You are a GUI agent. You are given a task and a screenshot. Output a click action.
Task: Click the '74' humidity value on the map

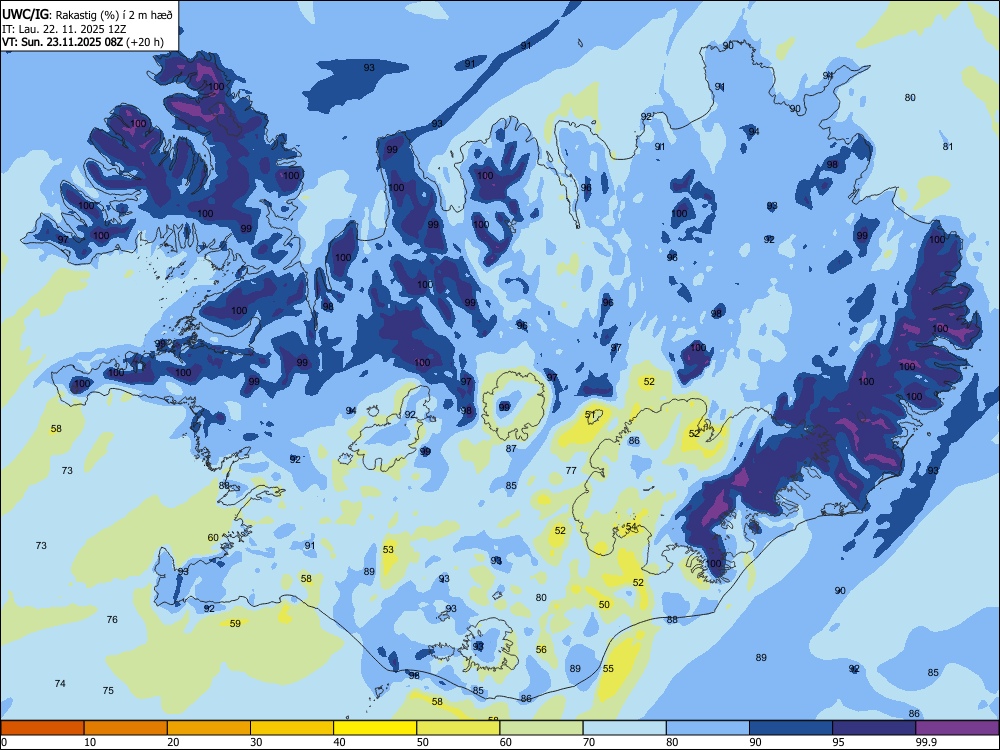(x=60, y=683)
